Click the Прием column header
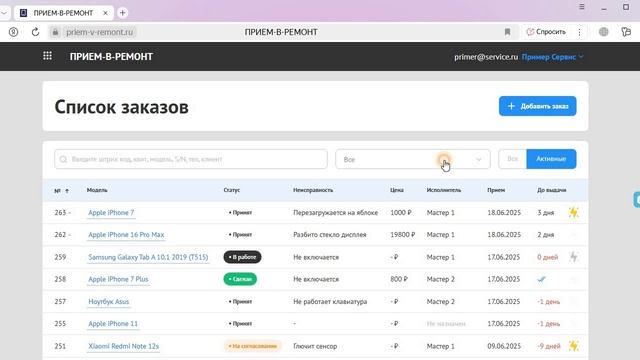This screenshot has width=640, height=360. tap(496, 190)
